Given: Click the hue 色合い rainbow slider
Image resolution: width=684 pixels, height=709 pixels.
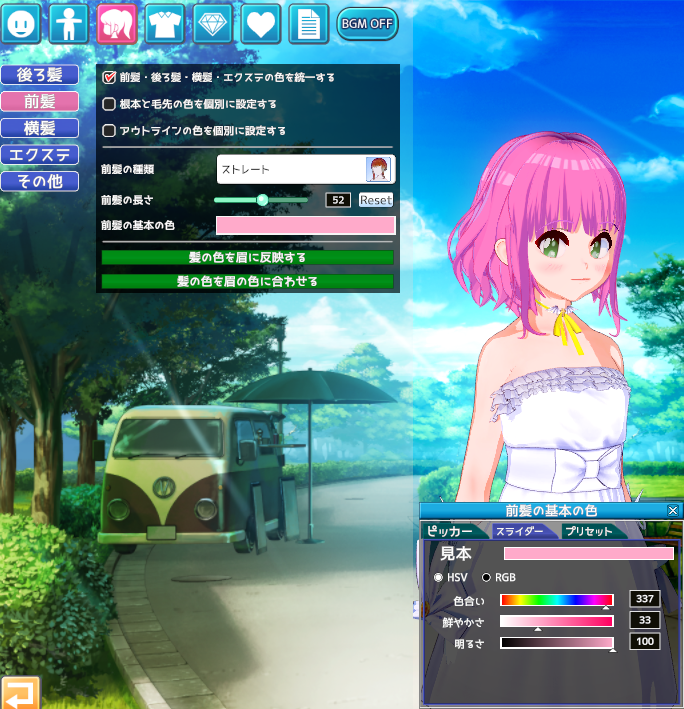Looking at the screenshot, I should [556, 600].
